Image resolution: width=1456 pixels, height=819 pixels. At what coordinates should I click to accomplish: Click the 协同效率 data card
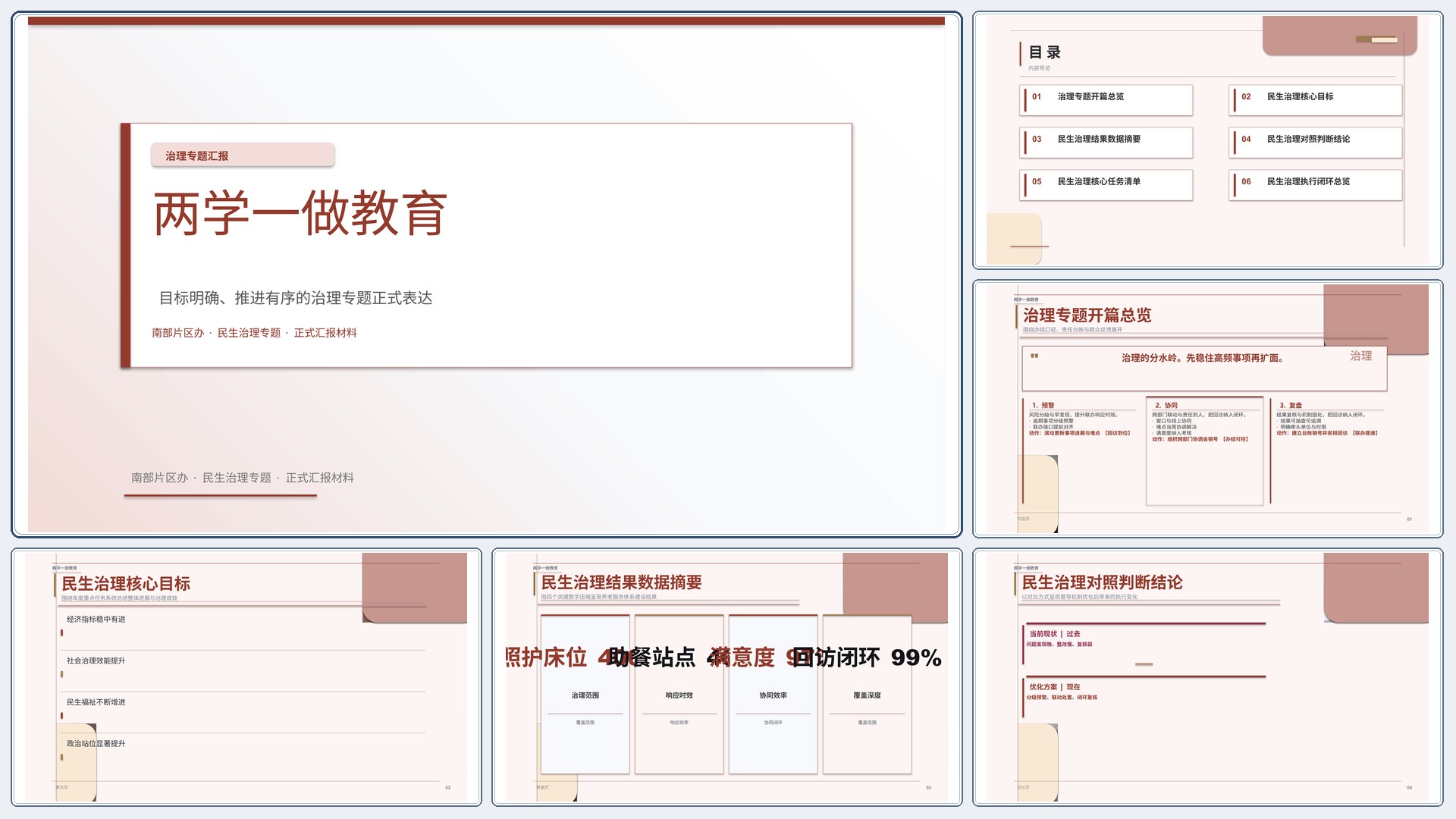(773, 695)
